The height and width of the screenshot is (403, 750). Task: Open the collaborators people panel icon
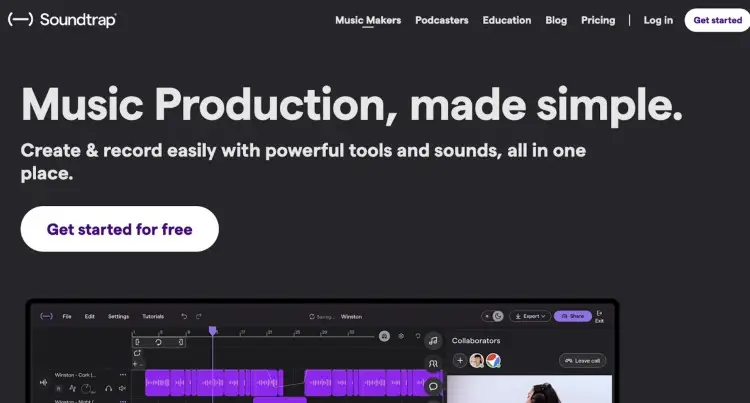coord(433,364)
